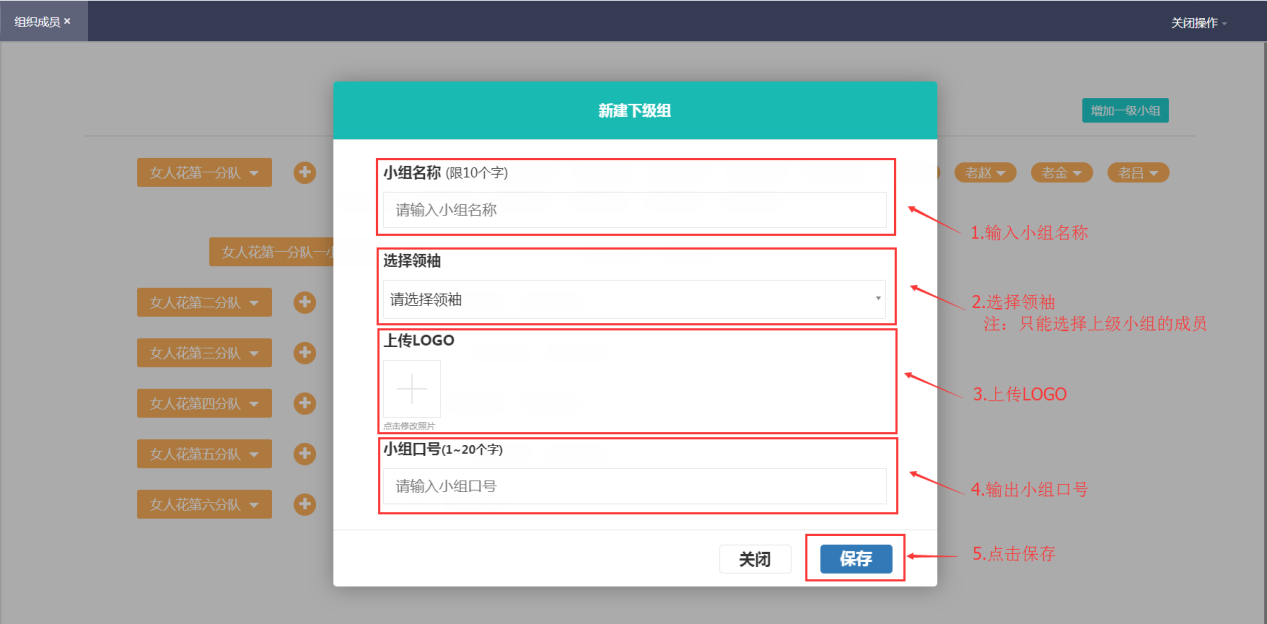Click plus icon beside 女人花第六分队
This screenshot has height=624, width=1267.
click(x=305, y=505)
